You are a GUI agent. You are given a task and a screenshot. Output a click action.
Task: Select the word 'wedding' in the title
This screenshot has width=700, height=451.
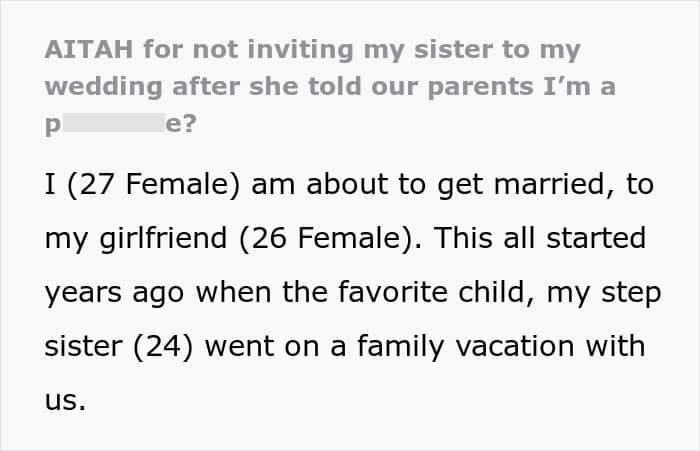click(x=104, y=88)
